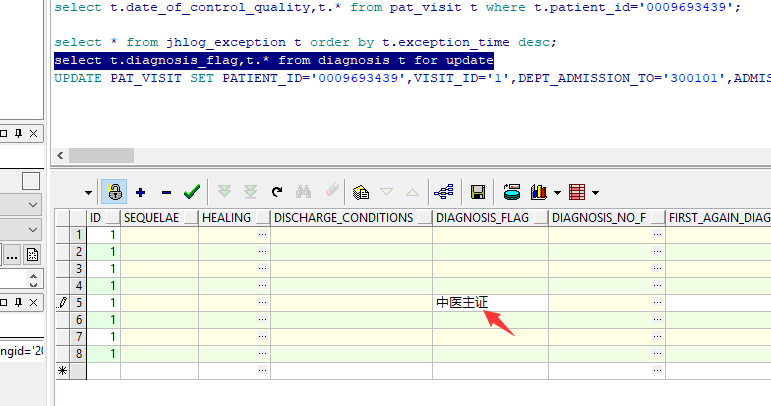Open DIAGNOSIS_NO_F ellipsis in row 2
The width and height of the screenshot is (771, 406).
pos(657,252)
